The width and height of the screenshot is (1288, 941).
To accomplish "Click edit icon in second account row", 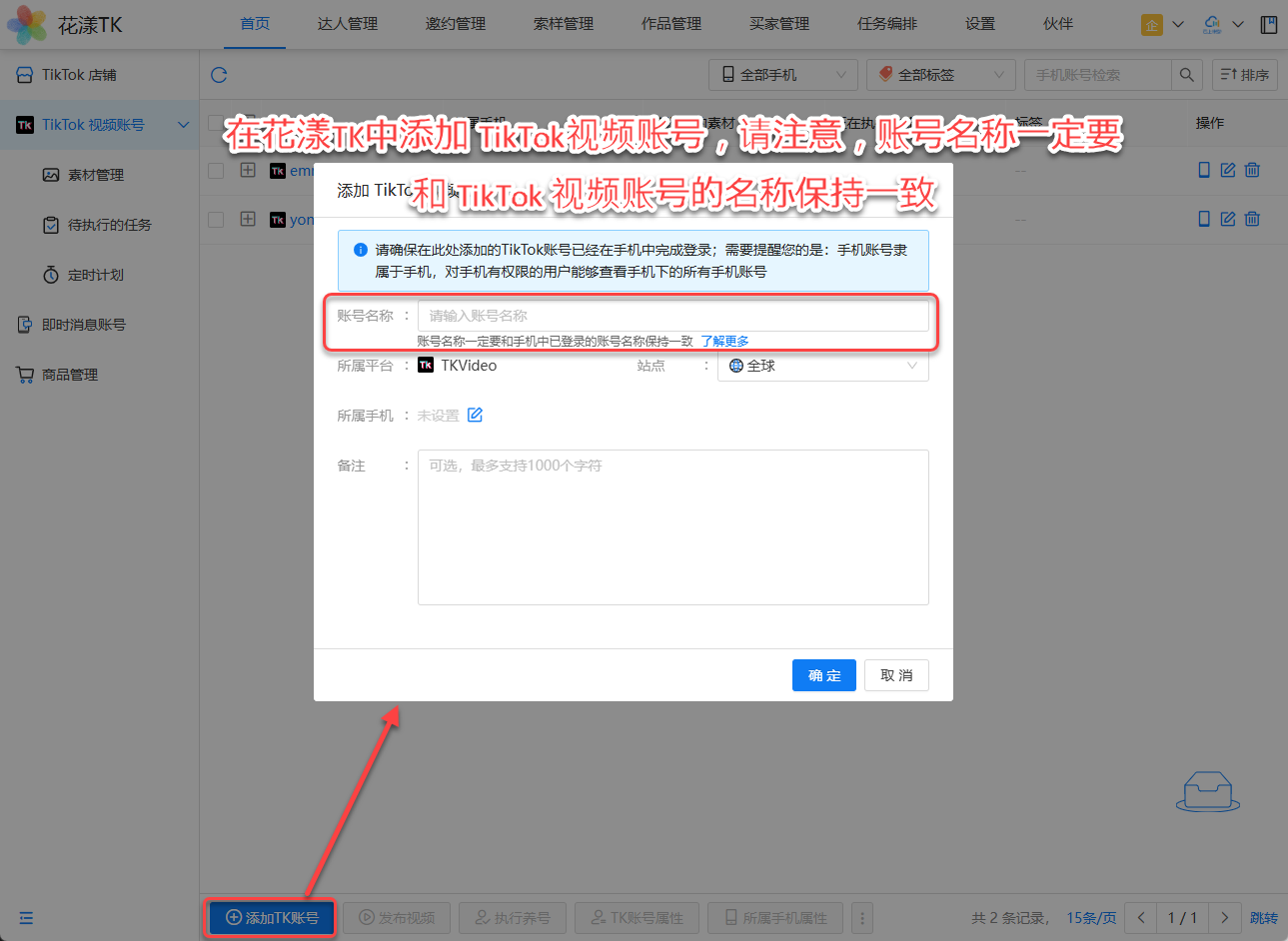I will [1228, 219].
